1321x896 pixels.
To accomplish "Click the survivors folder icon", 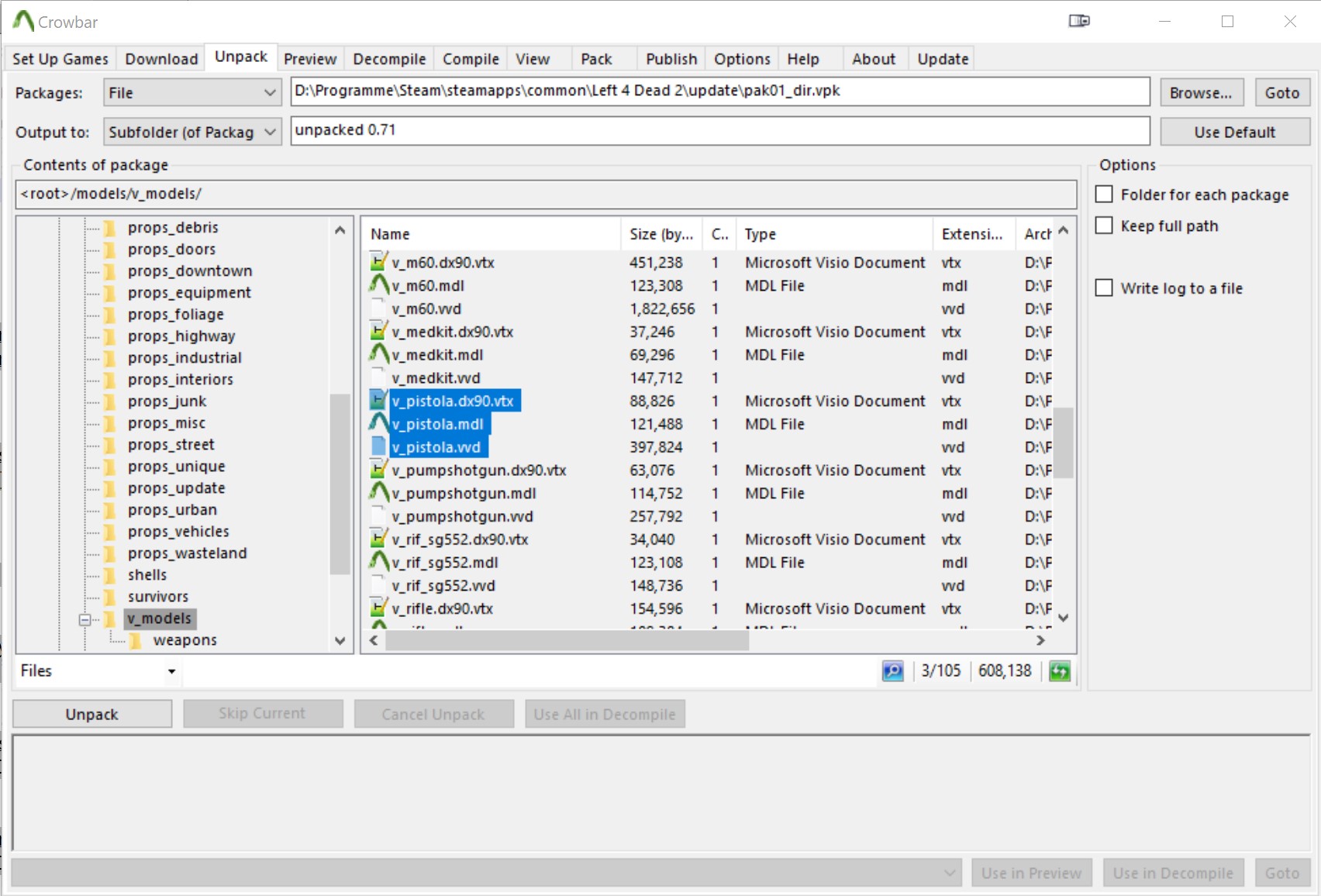I will point(111,597).
